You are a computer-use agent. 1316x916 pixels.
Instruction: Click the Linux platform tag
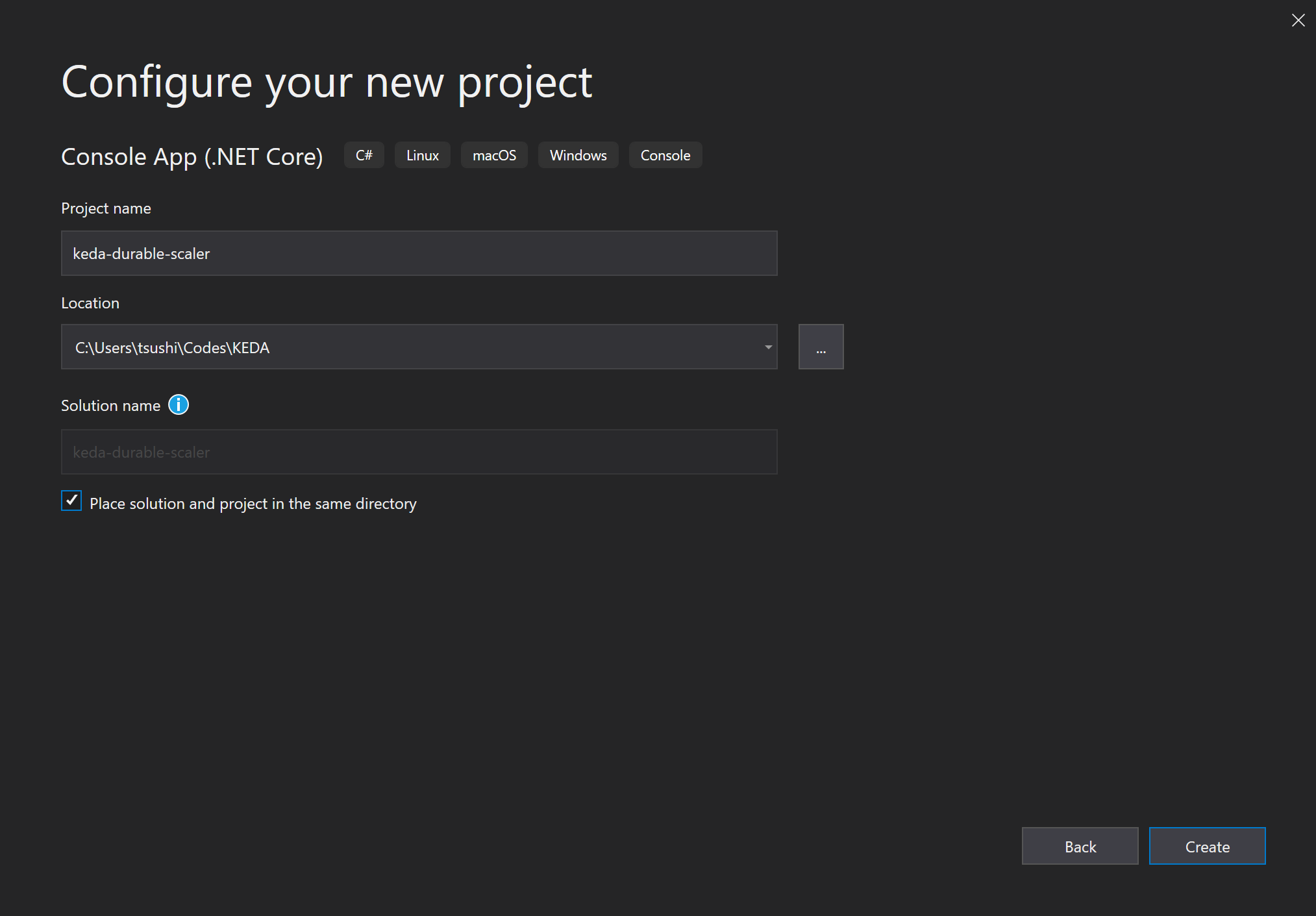point(423,156)
